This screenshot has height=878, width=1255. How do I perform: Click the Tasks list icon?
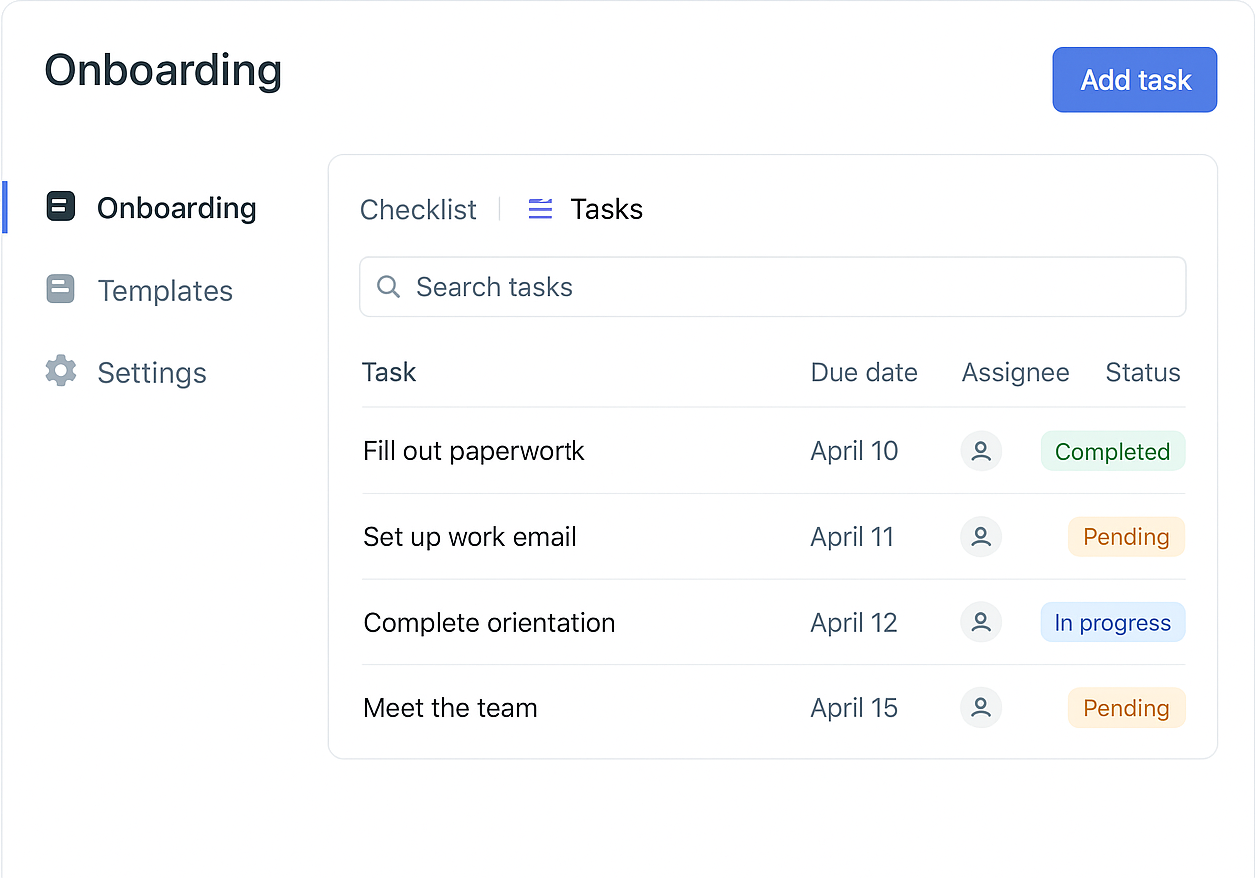pos(540,209)
